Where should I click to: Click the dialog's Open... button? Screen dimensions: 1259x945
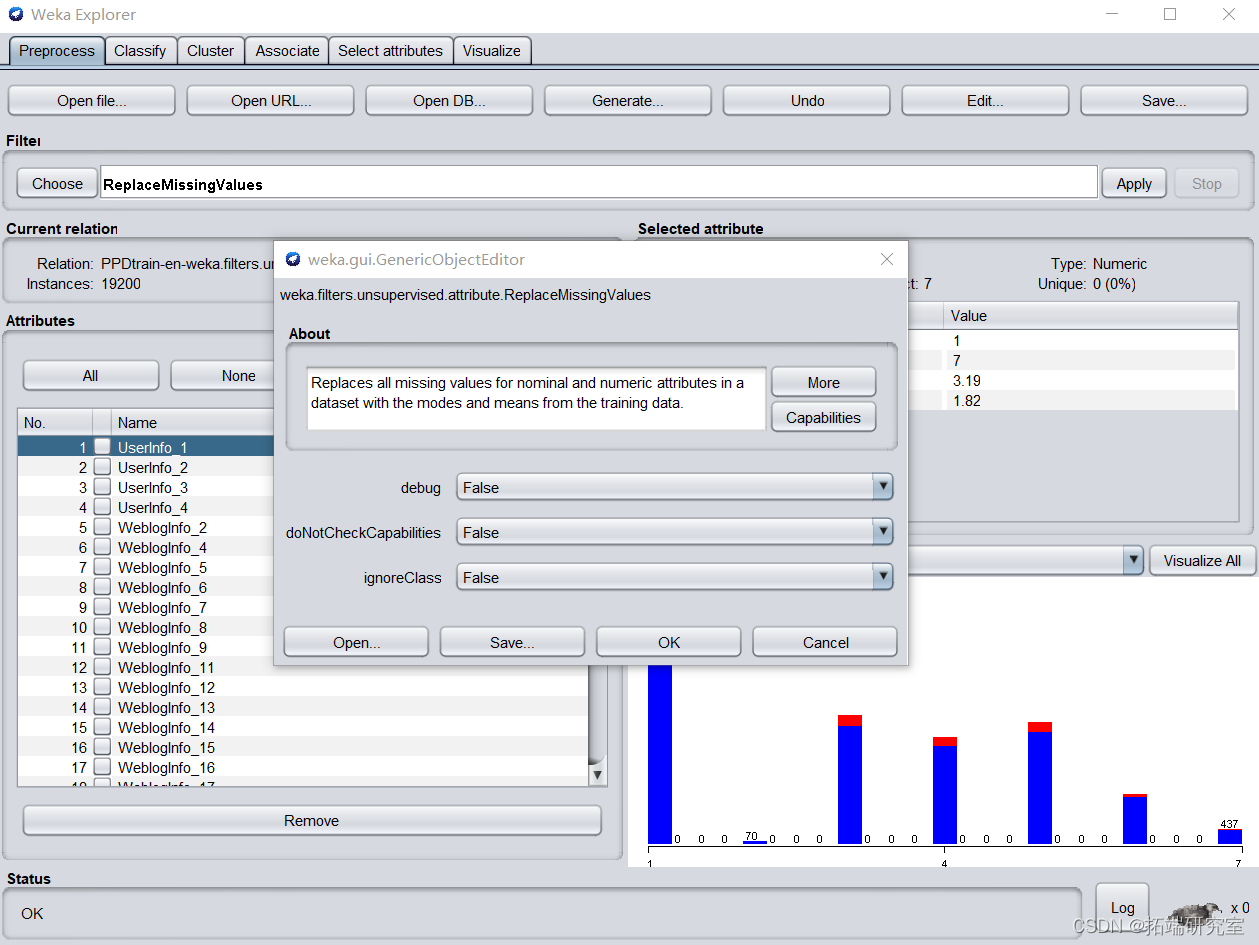pyautogui.click(x=356, y=642)
